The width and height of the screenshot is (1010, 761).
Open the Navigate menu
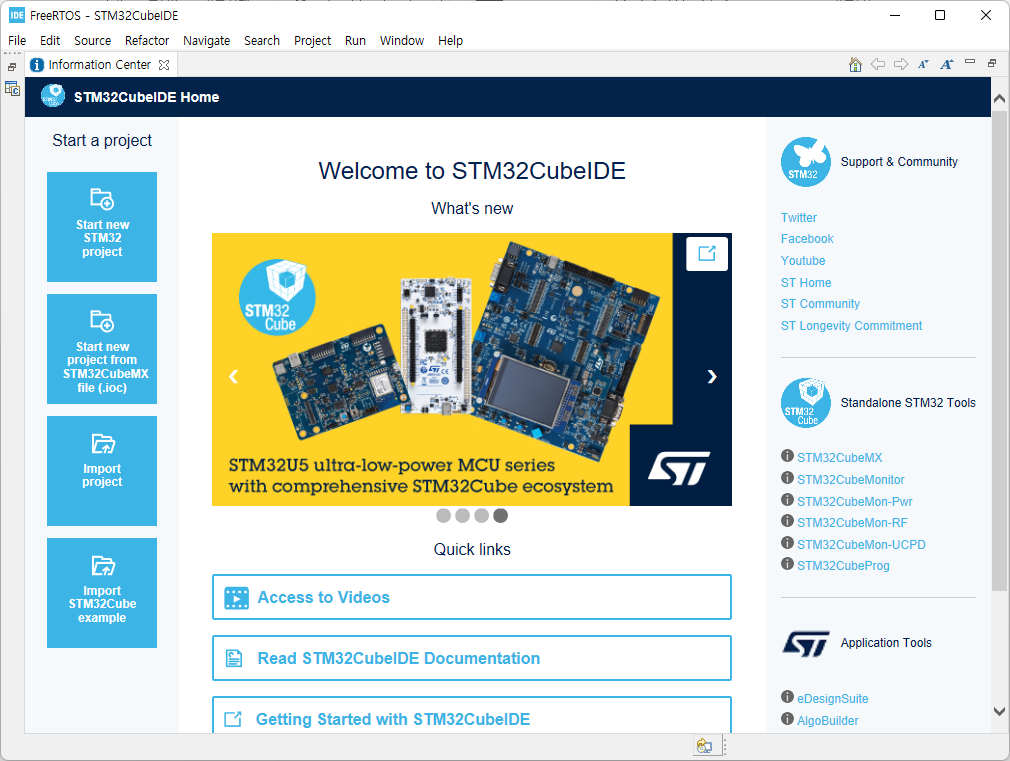(206, 41)
